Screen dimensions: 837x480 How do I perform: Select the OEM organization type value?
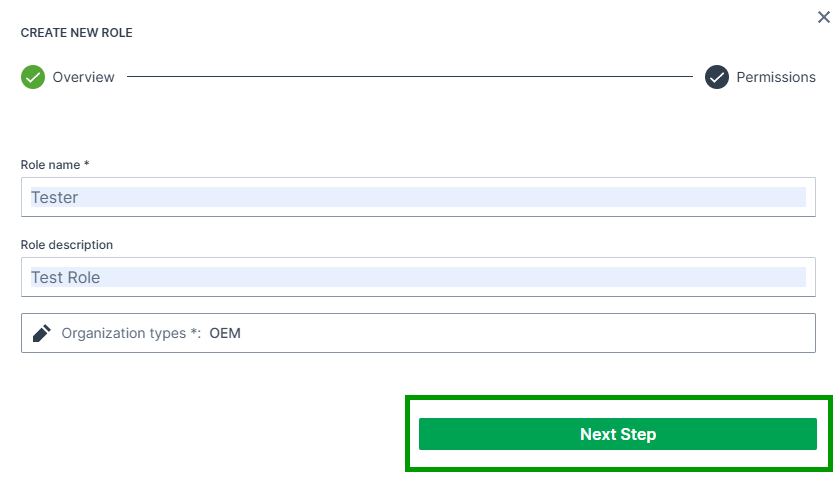tap(225, 333)
